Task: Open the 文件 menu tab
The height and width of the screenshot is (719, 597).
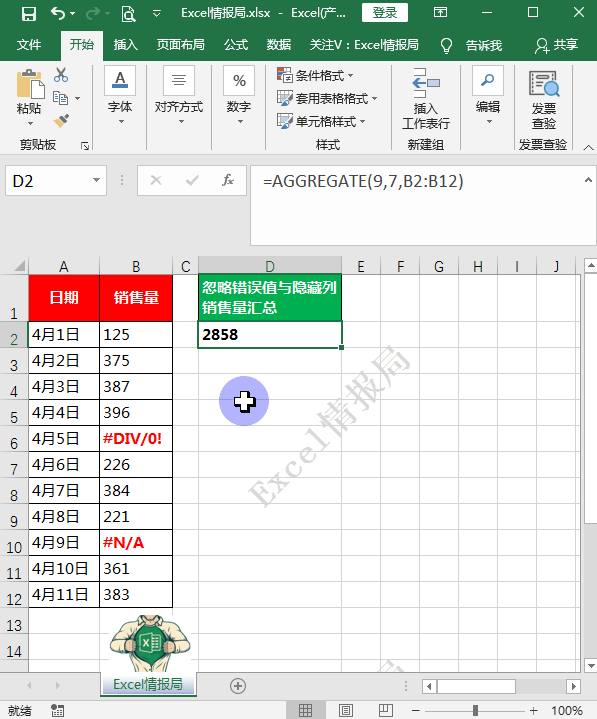Action: click(29, 45)
